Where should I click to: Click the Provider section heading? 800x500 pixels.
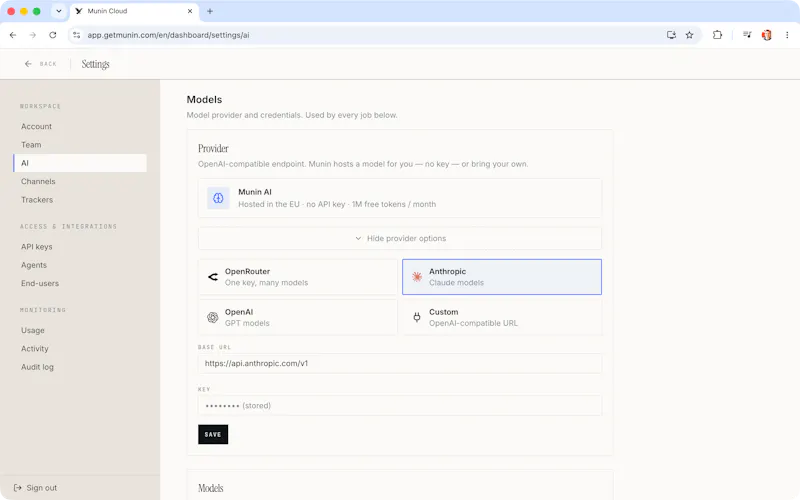point(213,148)
